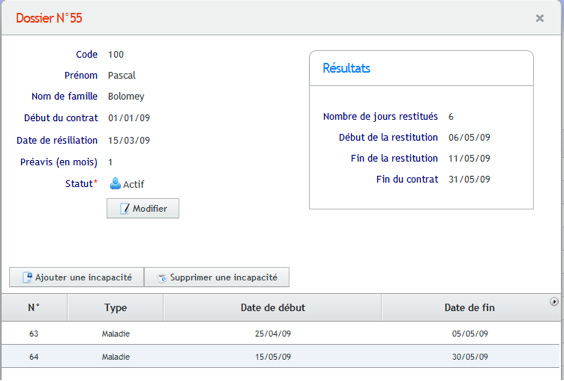Click the Modifier pencil icon
The width and height of the screenshot is (564, 381).
(x=124, y=209)
